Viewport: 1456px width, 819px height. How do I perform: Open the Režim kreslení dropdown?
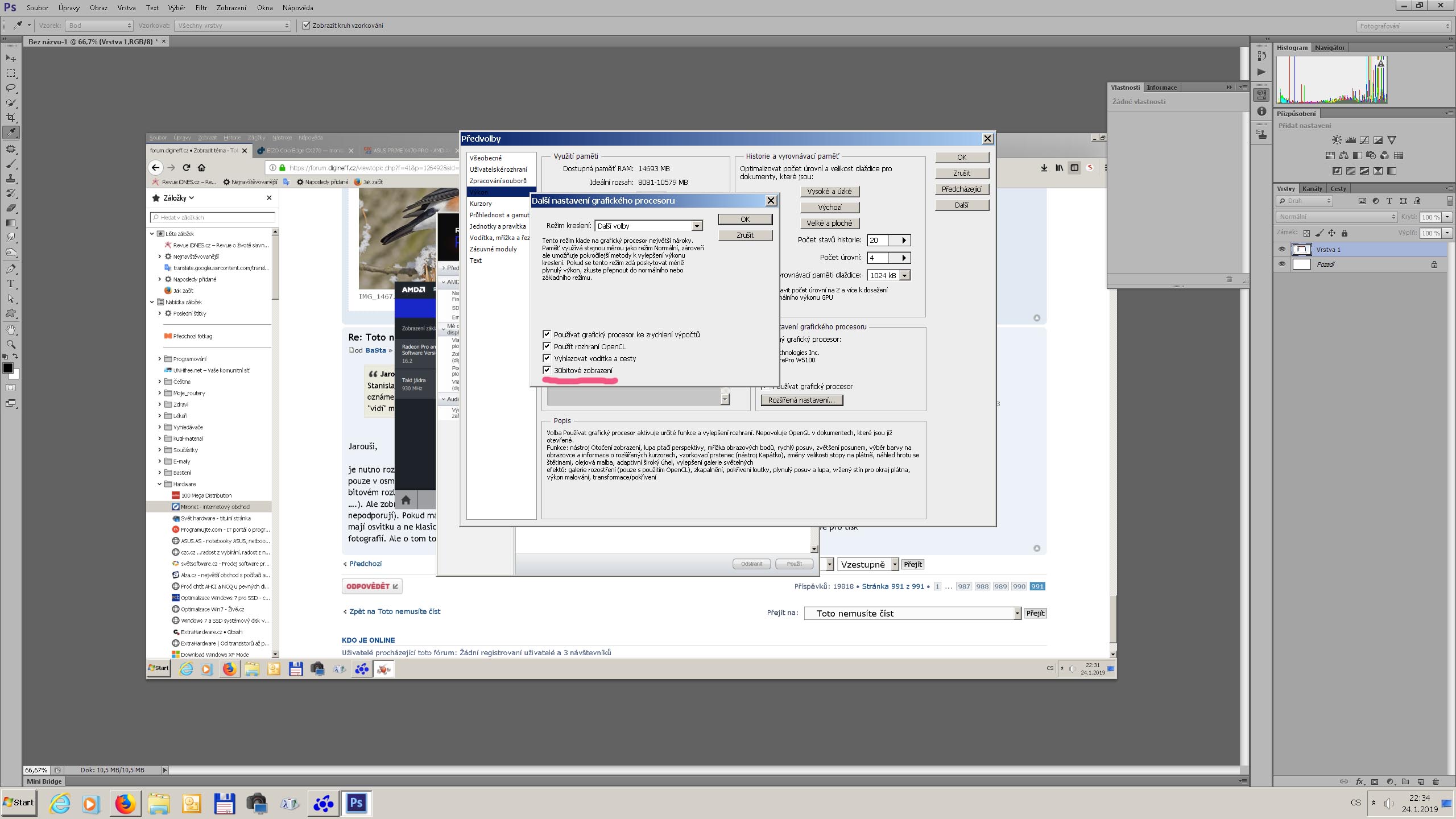click(x=696, y=226)
